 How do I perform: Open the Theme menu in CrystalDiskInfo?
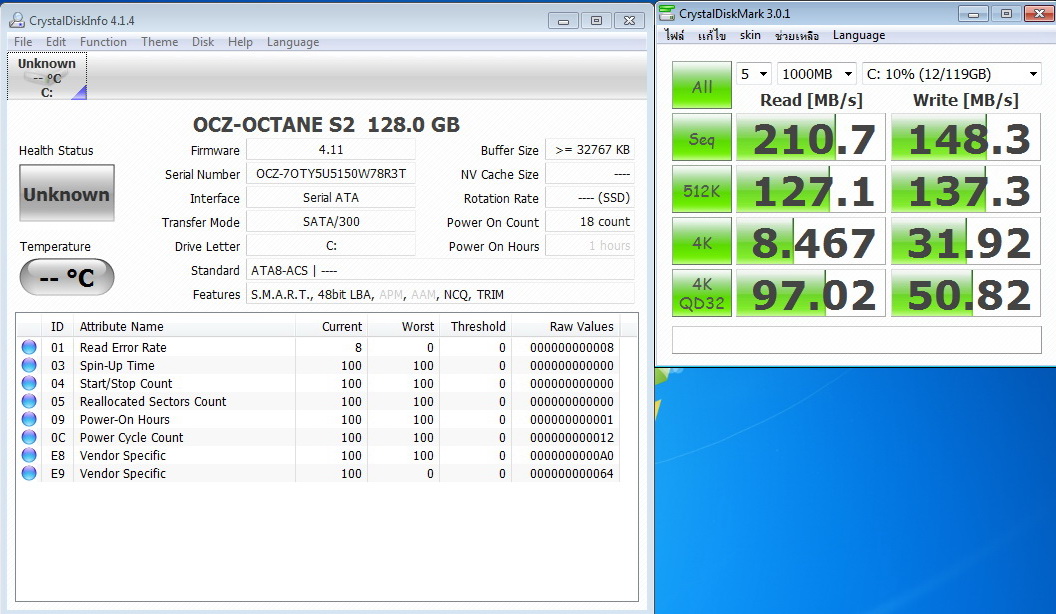(x=160, y=42)
